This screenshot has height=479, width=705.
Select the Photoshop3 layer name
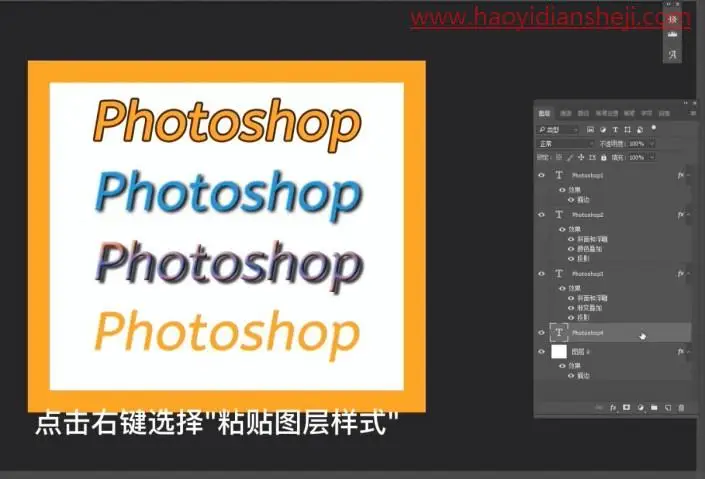coord(588,273)
